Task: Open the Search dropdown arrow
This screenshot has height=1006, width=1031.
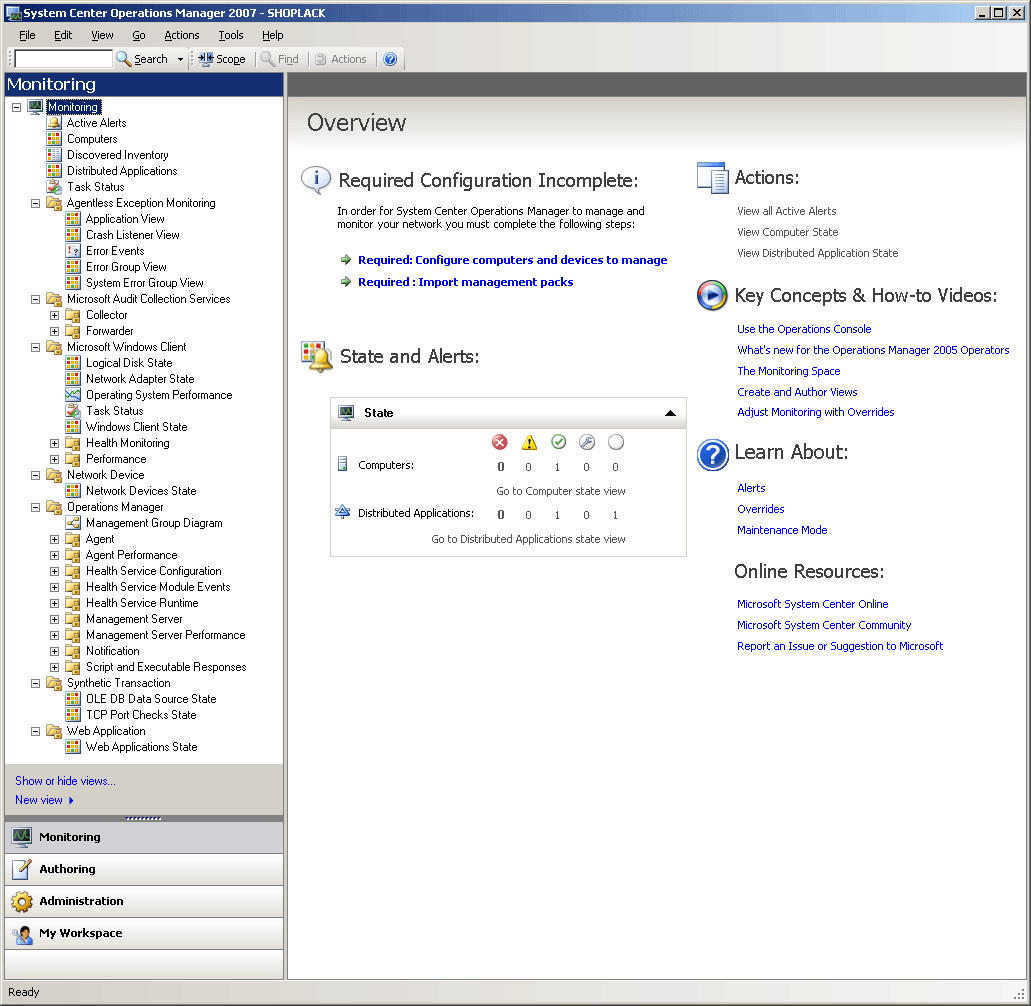Action: (x=180, y=59)
